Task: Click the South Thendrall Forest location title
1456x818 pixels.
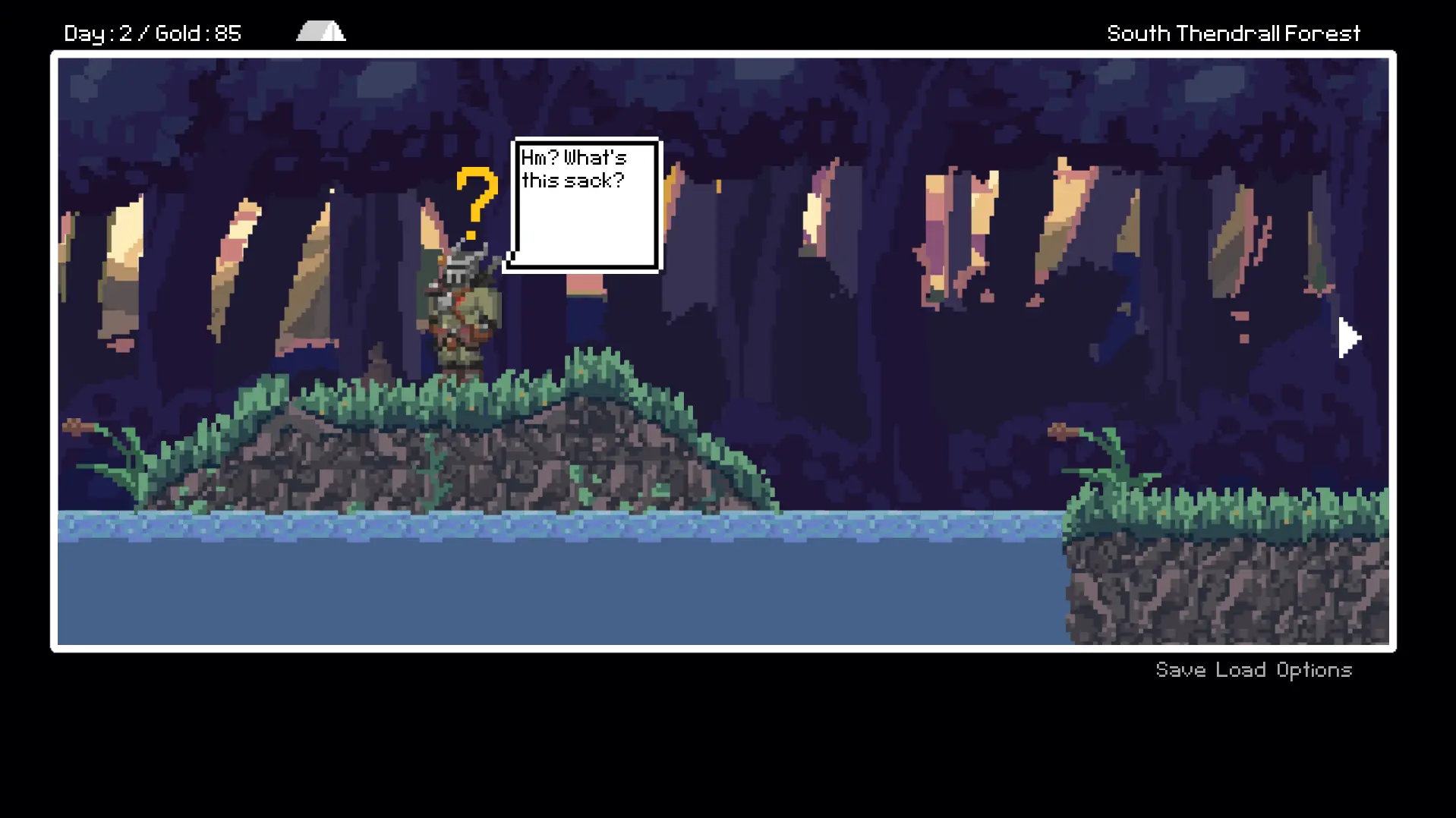Action: click(1233, 33)
